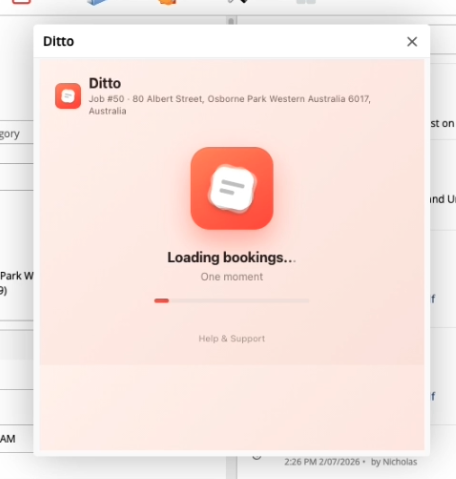Screen dimensions: 456x479
Task: Click the Ditto dialog title bar text
Action: [x=59, y=42]
